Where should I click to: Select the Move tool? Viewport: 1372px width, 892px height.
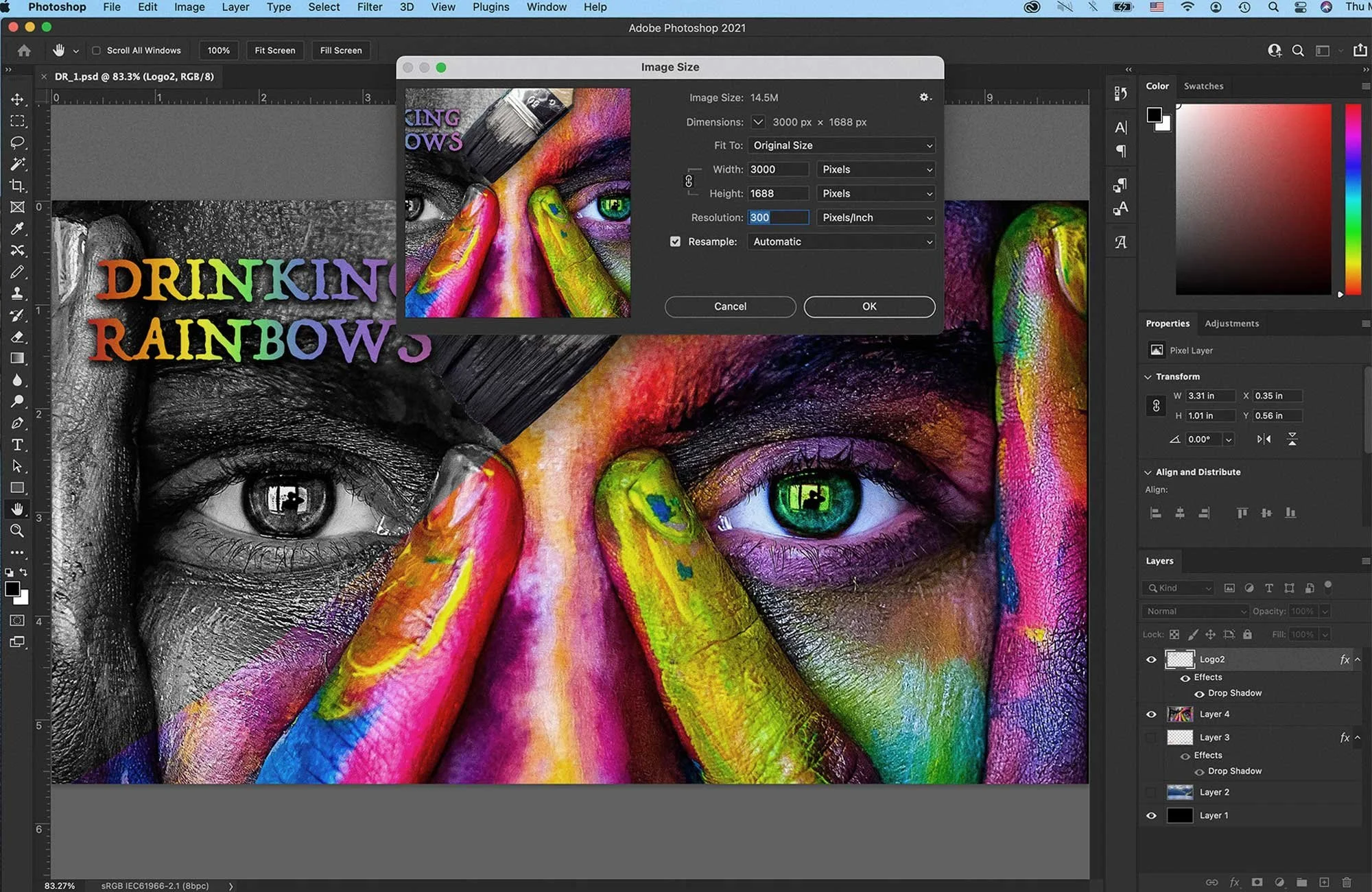coord(17,99)
